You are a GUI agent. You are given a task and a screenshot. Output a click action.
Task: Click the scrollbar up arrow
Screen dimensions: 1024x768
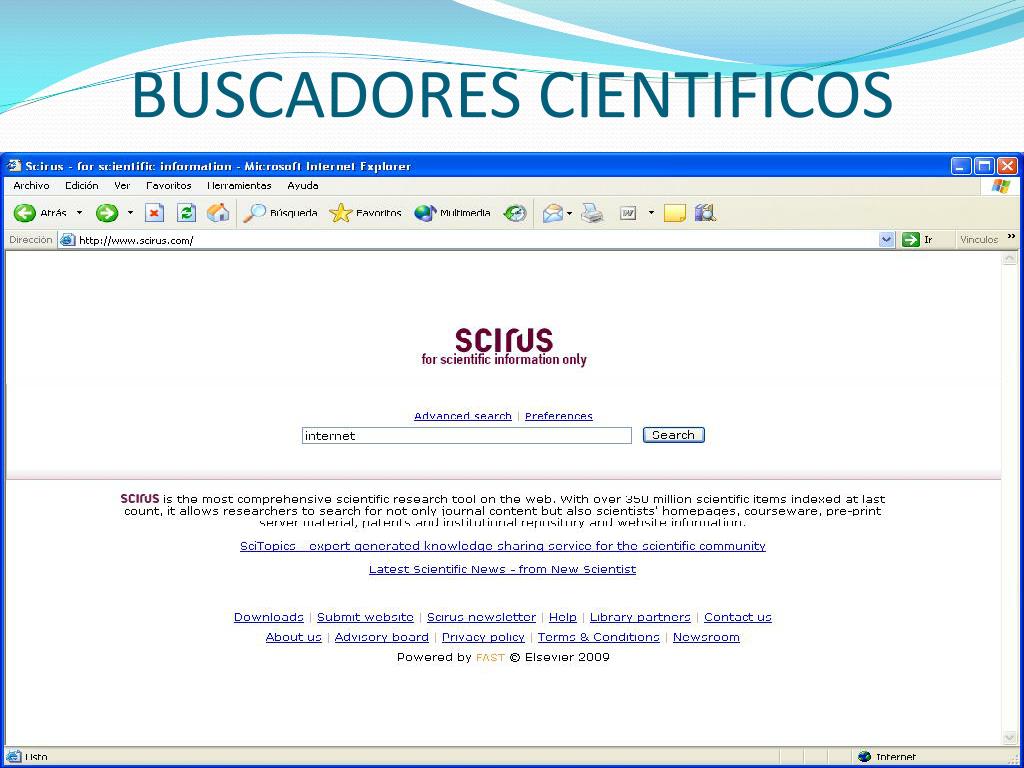[1009, 259]
